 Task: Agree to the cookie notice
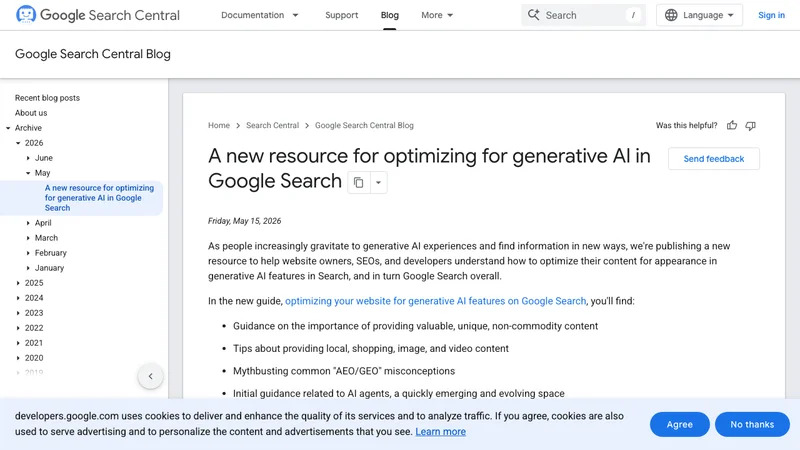click(x=680, y=424)
